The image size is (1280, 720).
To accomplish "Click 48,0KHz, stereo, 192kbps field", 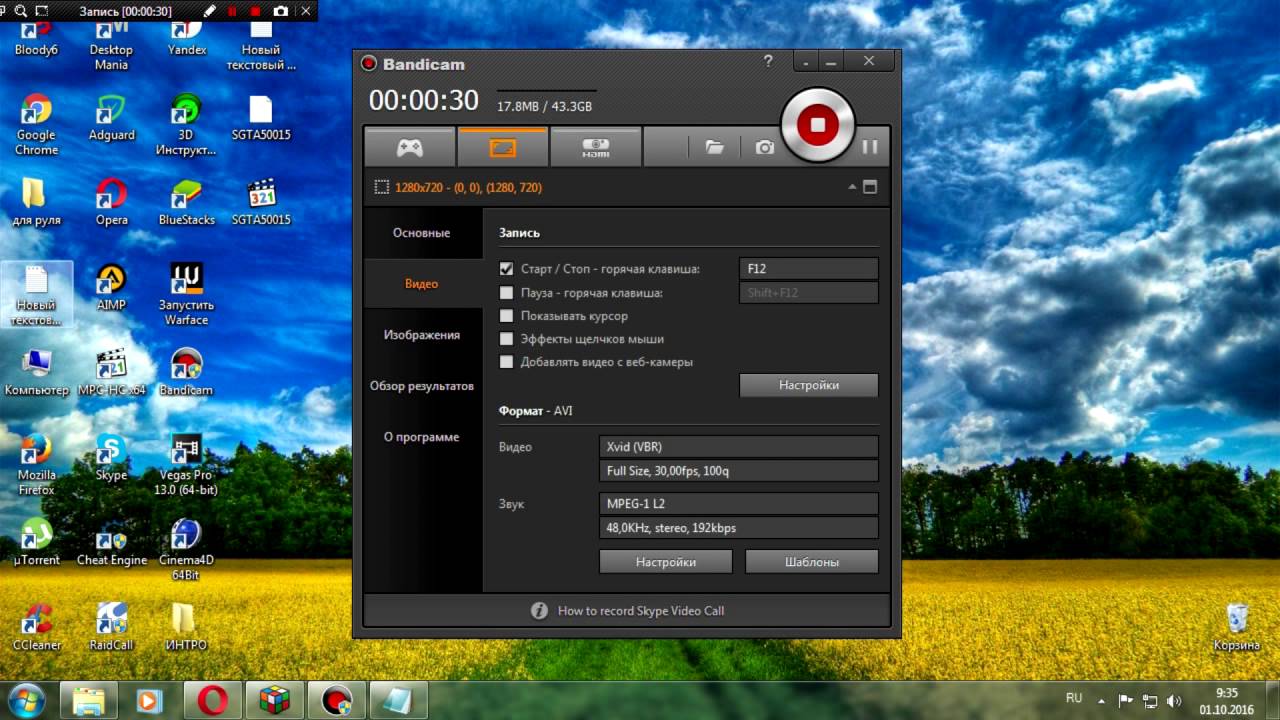I will coord(738,528).
